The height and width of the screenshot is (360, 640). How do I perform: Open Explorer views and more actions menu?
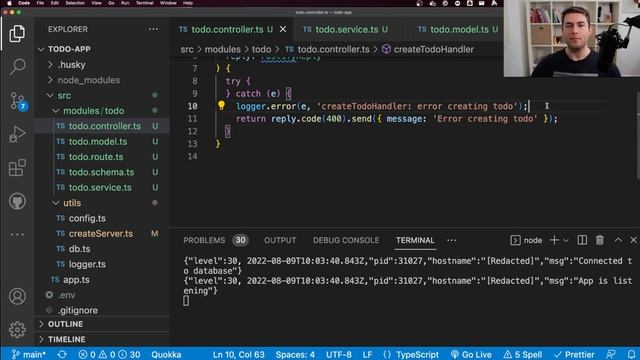click(153, 29)
